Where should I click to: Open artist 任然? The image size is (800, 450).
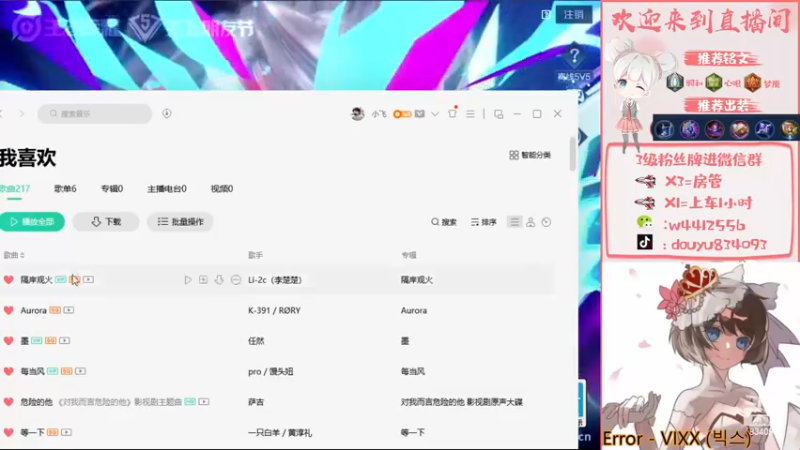coord(256,340)
